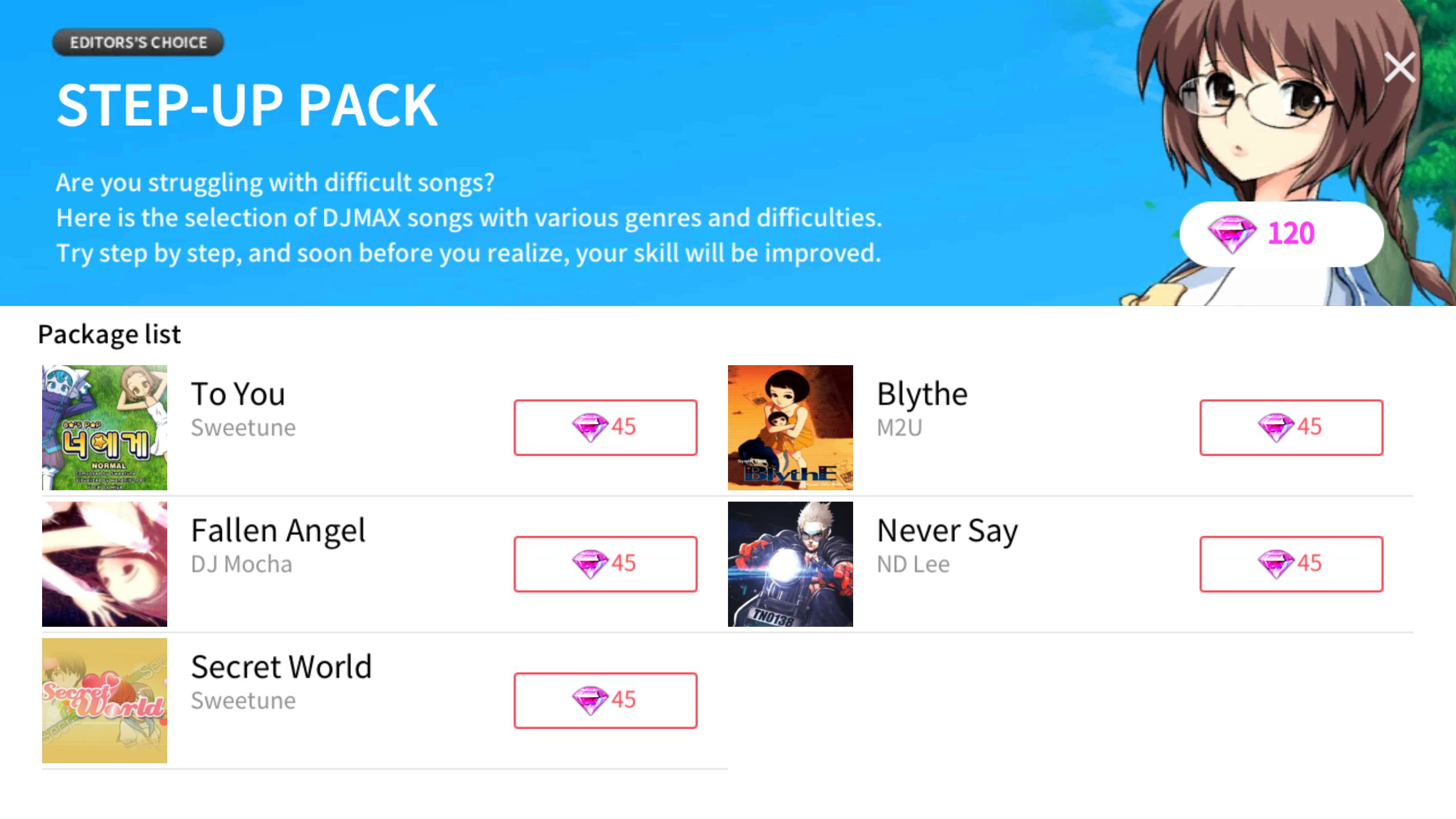Purchase Secret World for 45 gems
This screenshot has width=1456, height=819.
pos(605,700)
